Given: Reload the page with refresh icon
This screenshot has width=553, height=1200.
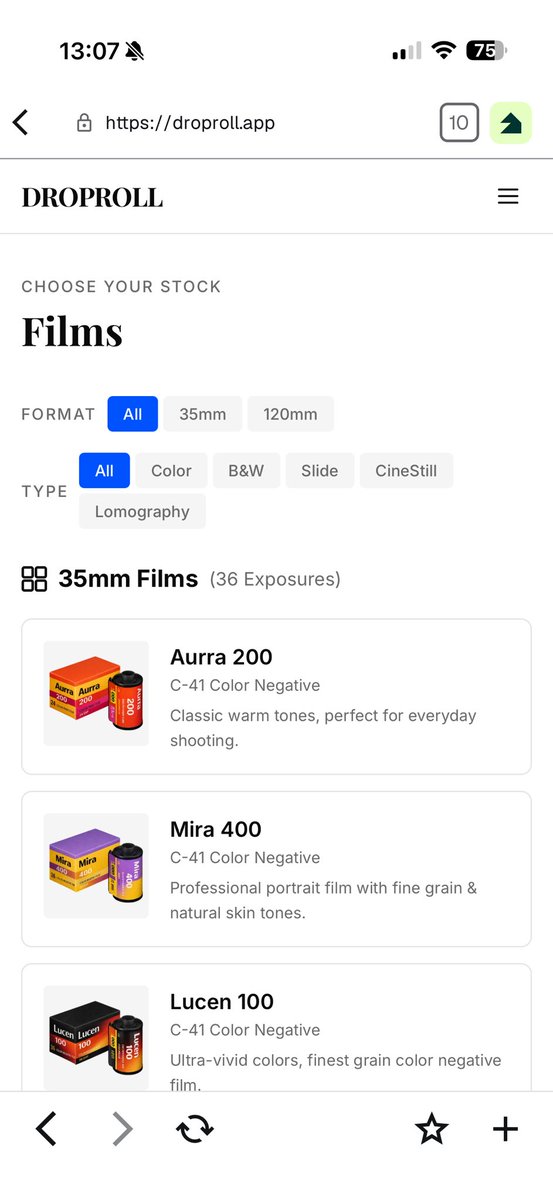Looking at the screenshot, I should (x=195, y=1129).
